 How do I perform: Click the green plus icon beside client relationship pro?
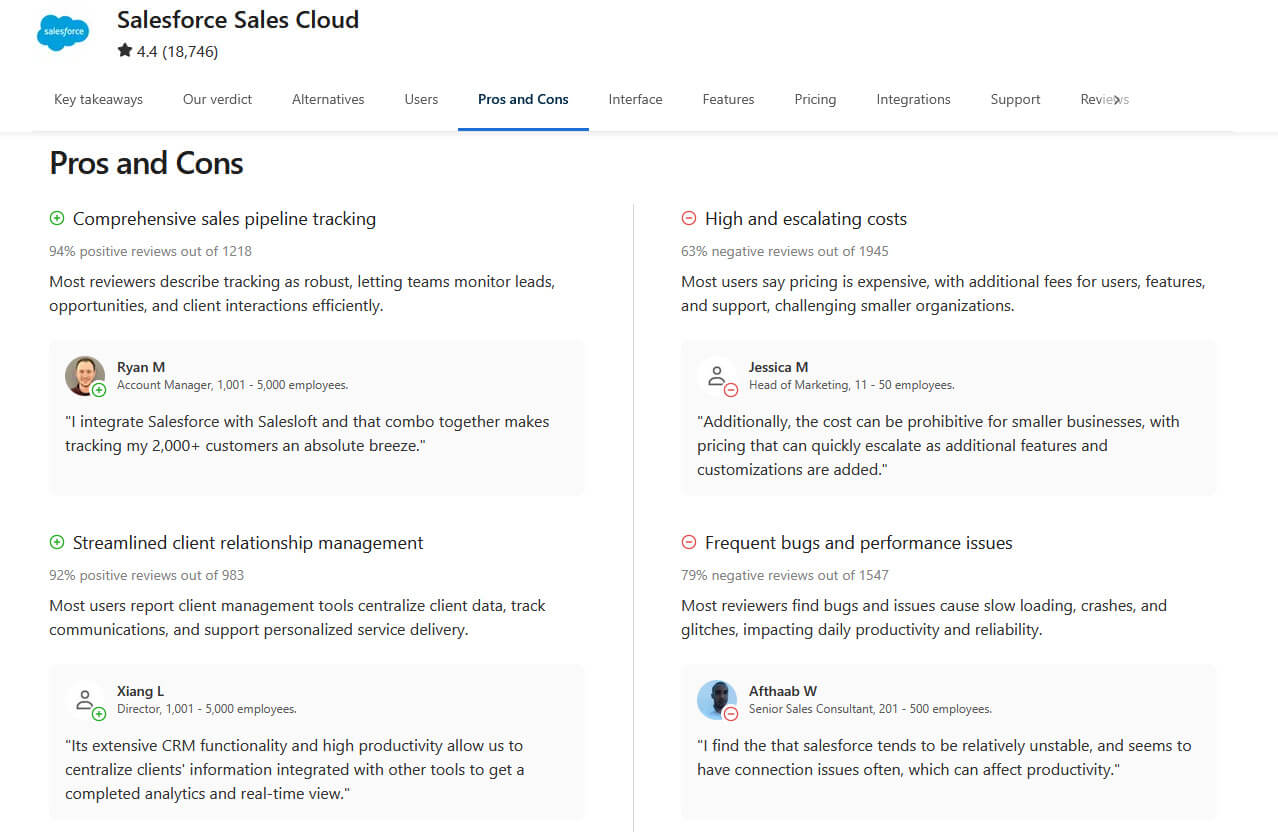(57, 542)
